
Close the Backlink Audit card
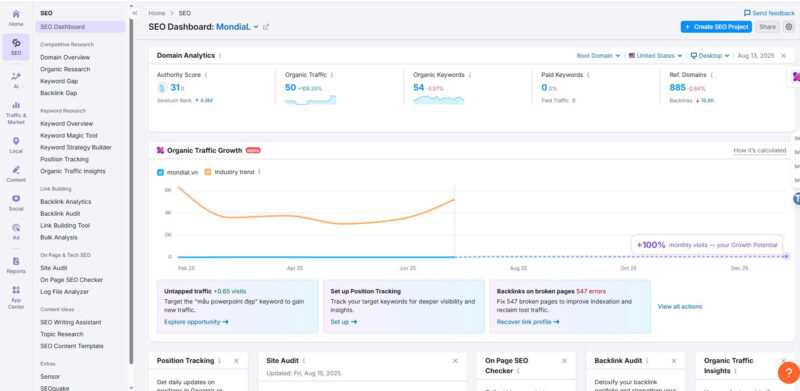[x=673, y=360]
